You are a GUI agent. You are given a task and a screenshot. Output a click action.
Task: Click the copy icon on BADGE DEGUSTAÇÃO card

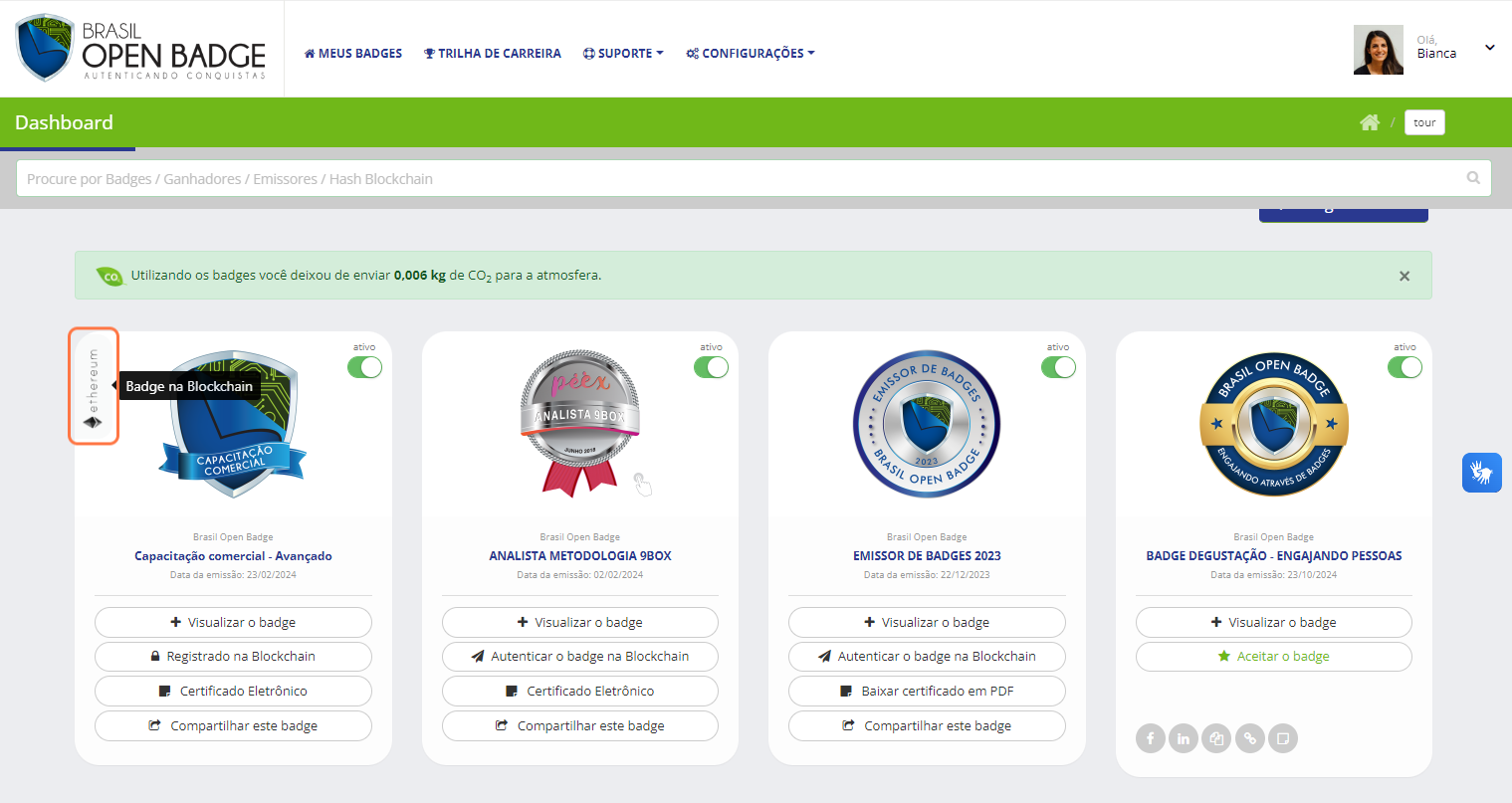point(1216,738)
